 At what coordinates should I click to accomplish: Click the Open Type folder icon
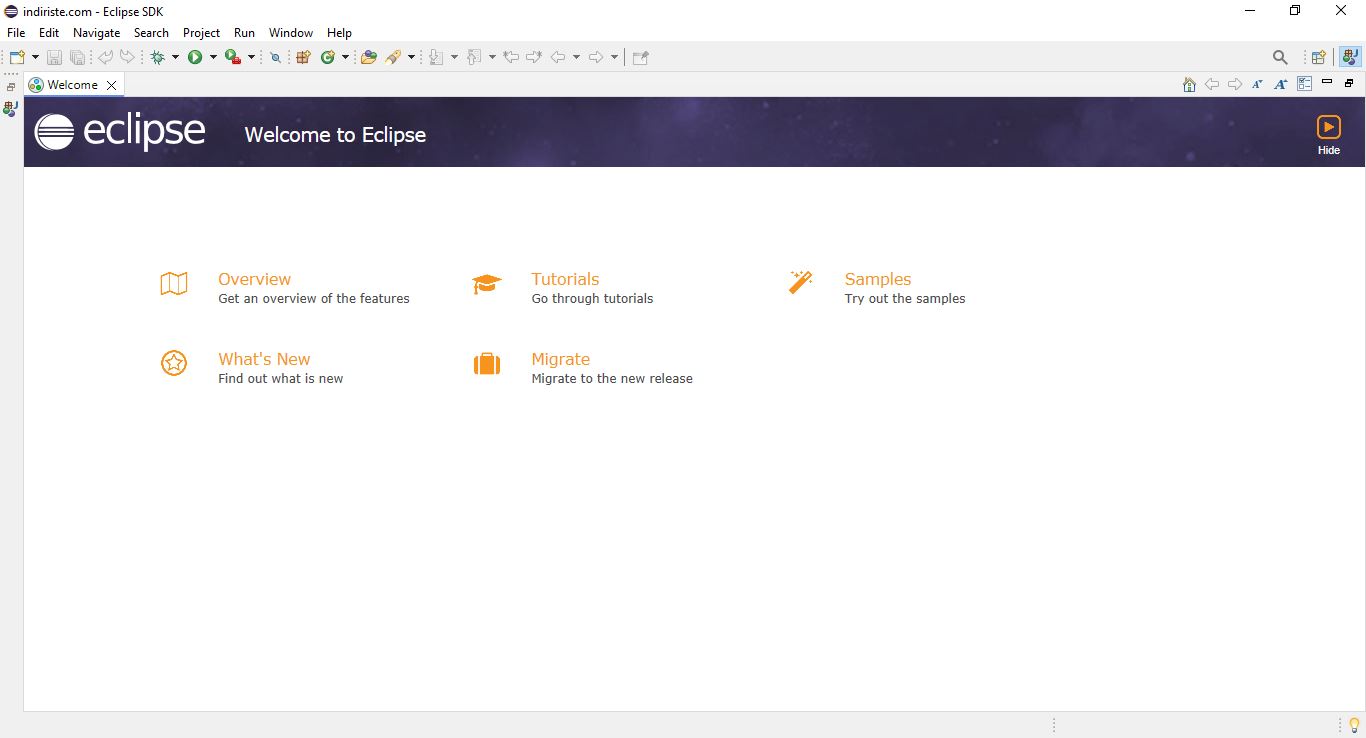click(x=369, y=58)
